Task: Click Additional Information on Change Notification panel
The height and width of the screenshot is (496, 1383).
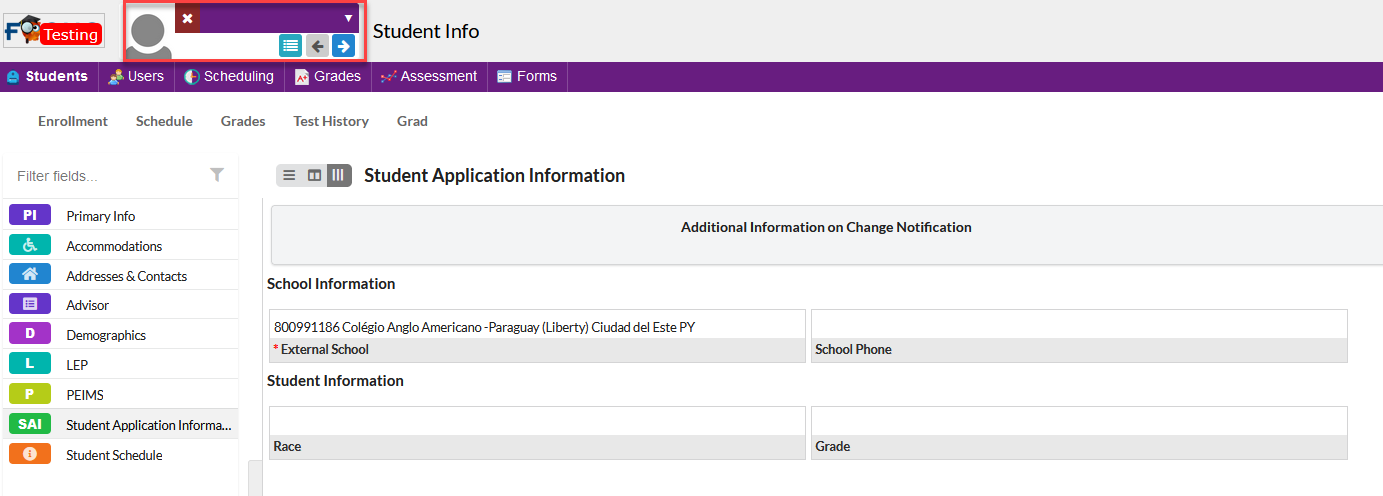Action: click(x=826, y=235)
